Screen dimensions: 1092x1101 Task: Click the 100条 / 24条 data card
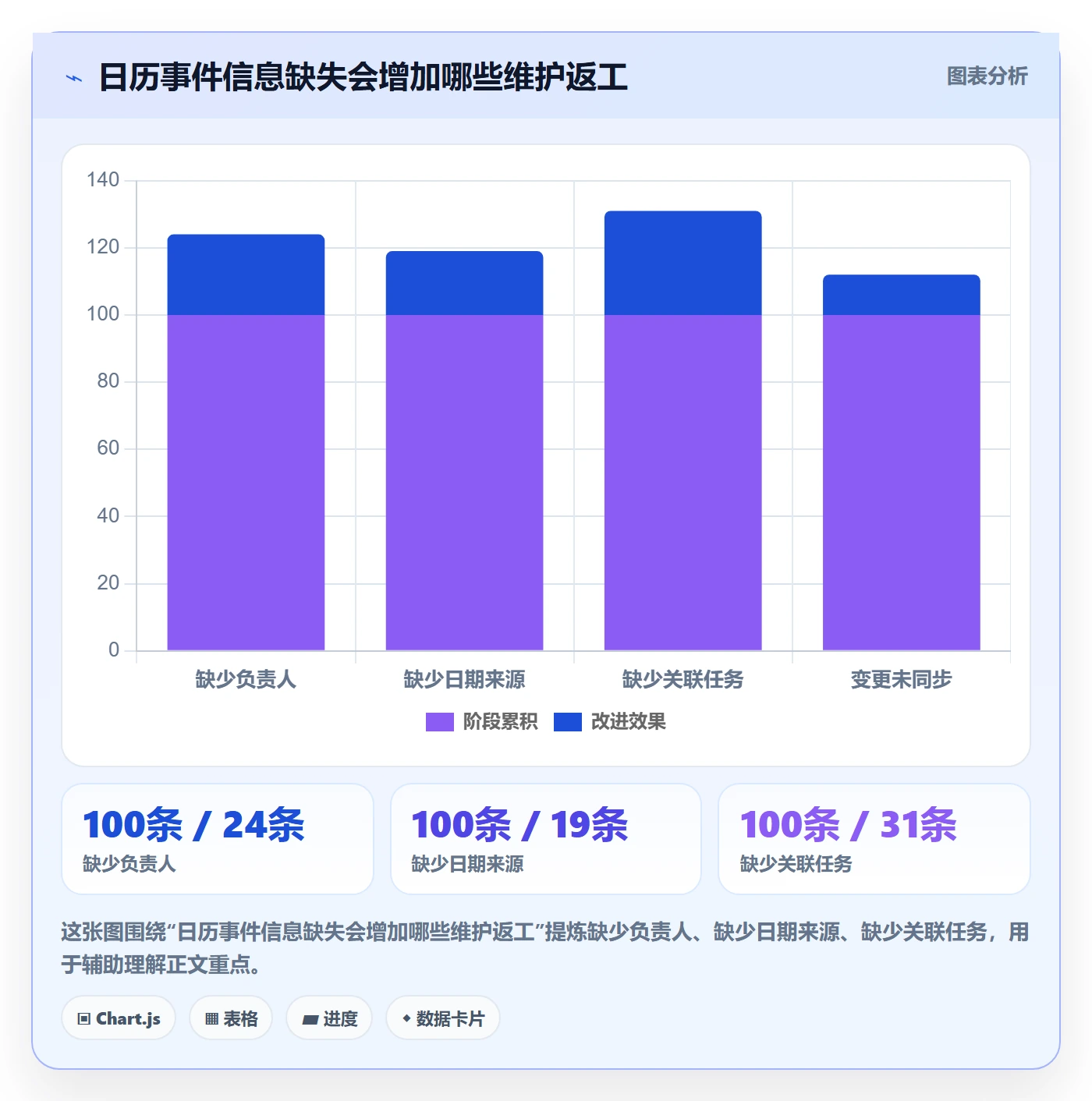coord(218,839)
